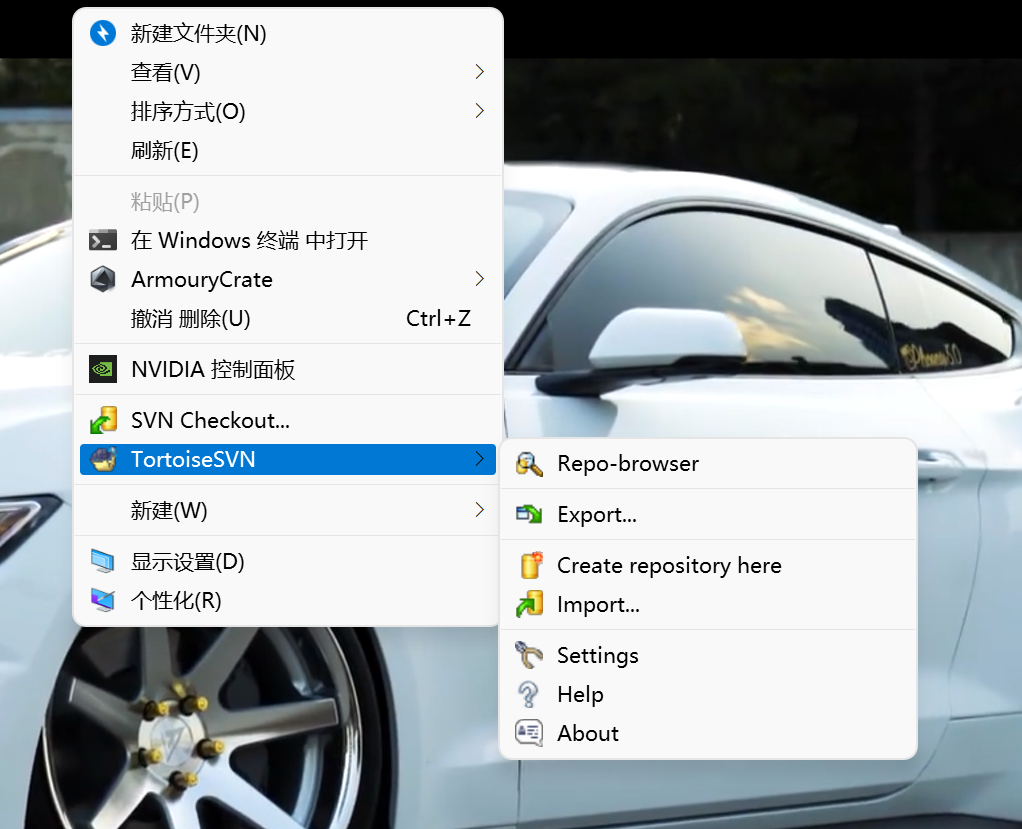Open 个性化(R) entry
The height and width of the screenshot is (829, 1022).
288,600
